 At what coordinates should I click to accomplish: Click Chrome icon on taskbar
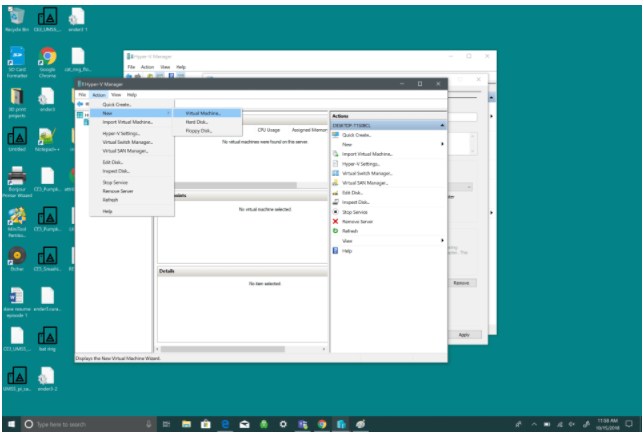coord(322,424)
